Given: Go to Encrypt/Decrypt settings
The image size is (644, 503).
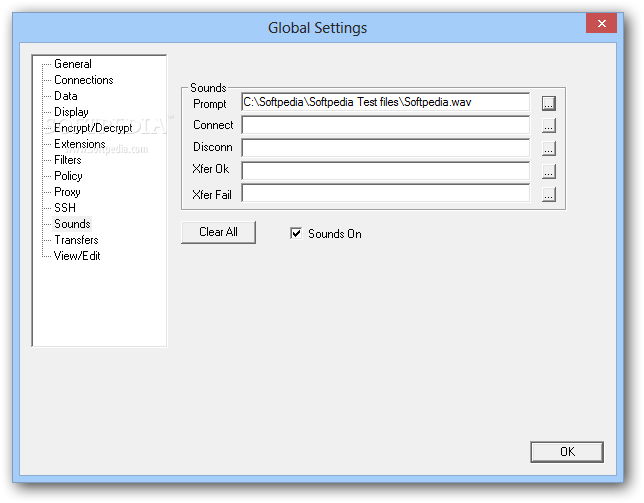Looking at the screenshot, I should click(93, 128).
